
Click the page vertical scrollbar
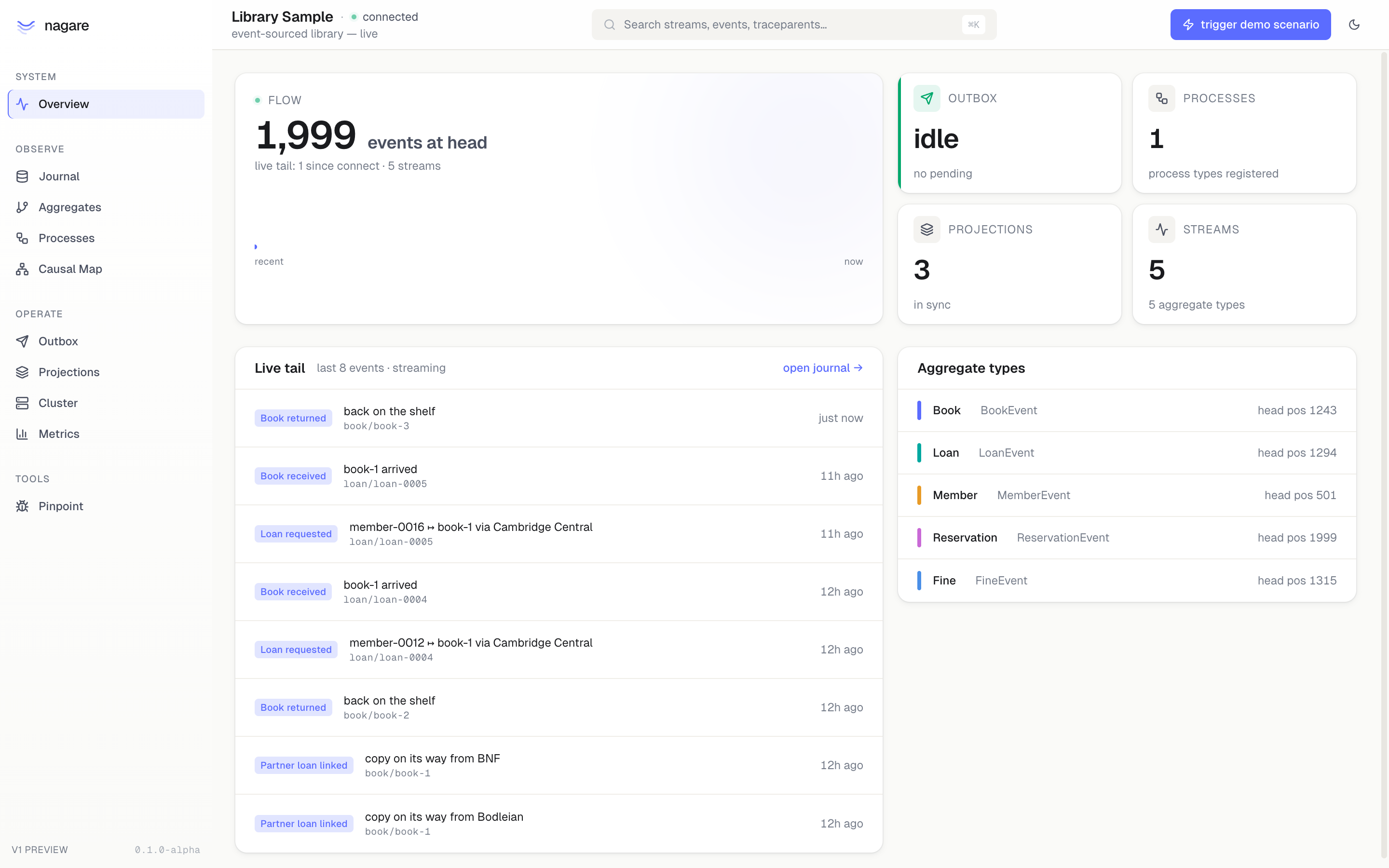(1384, 456)
